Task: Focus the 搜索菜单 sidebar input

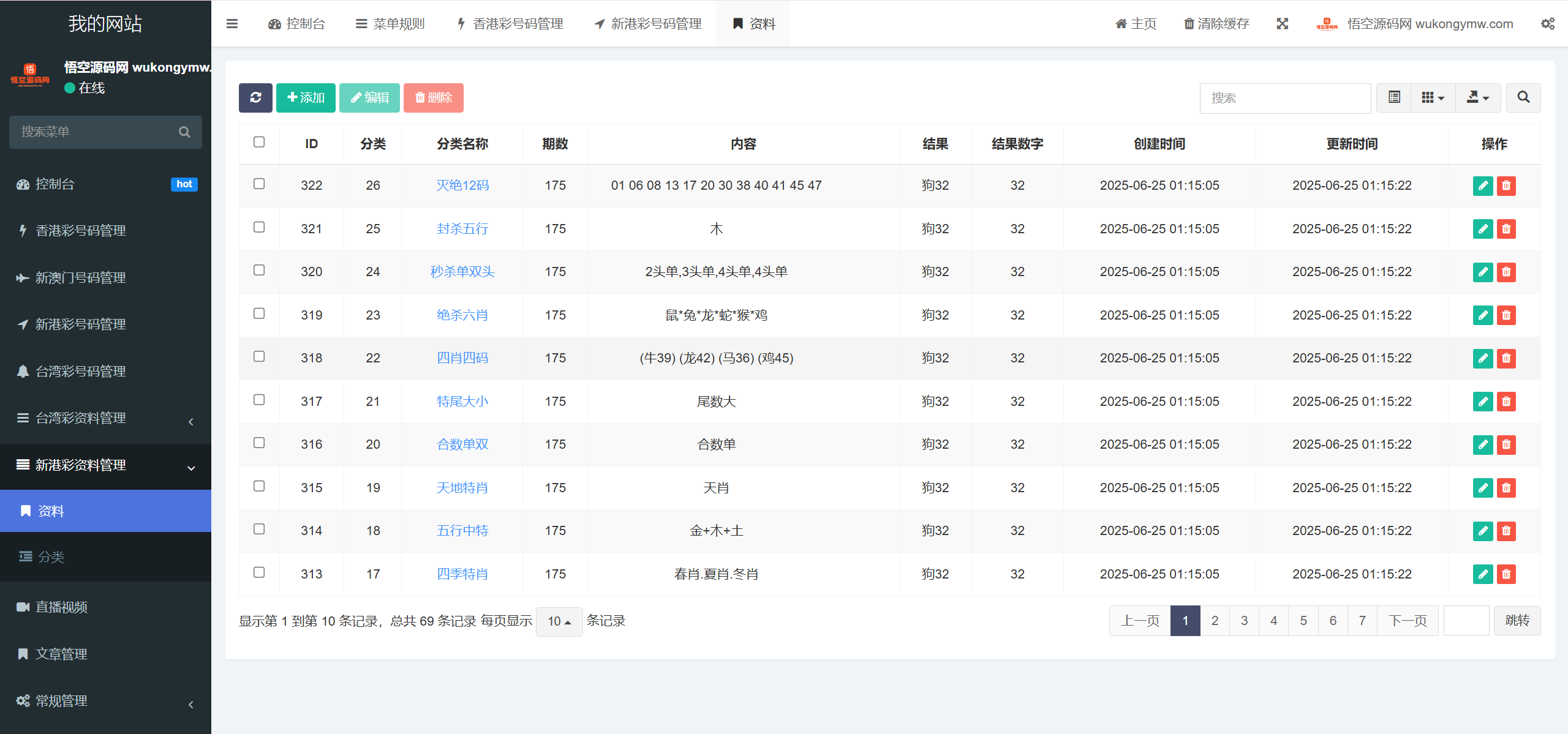Action: pos(93,132)
